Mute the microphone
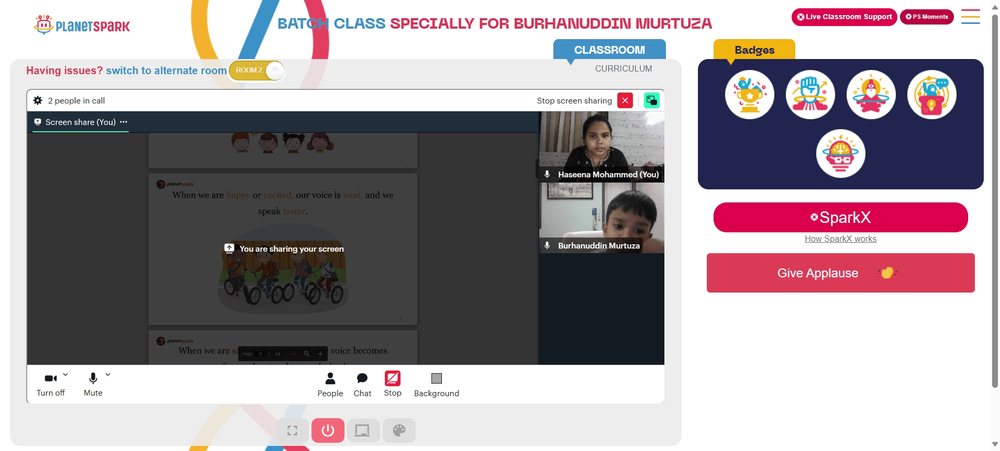 [92, 385]
